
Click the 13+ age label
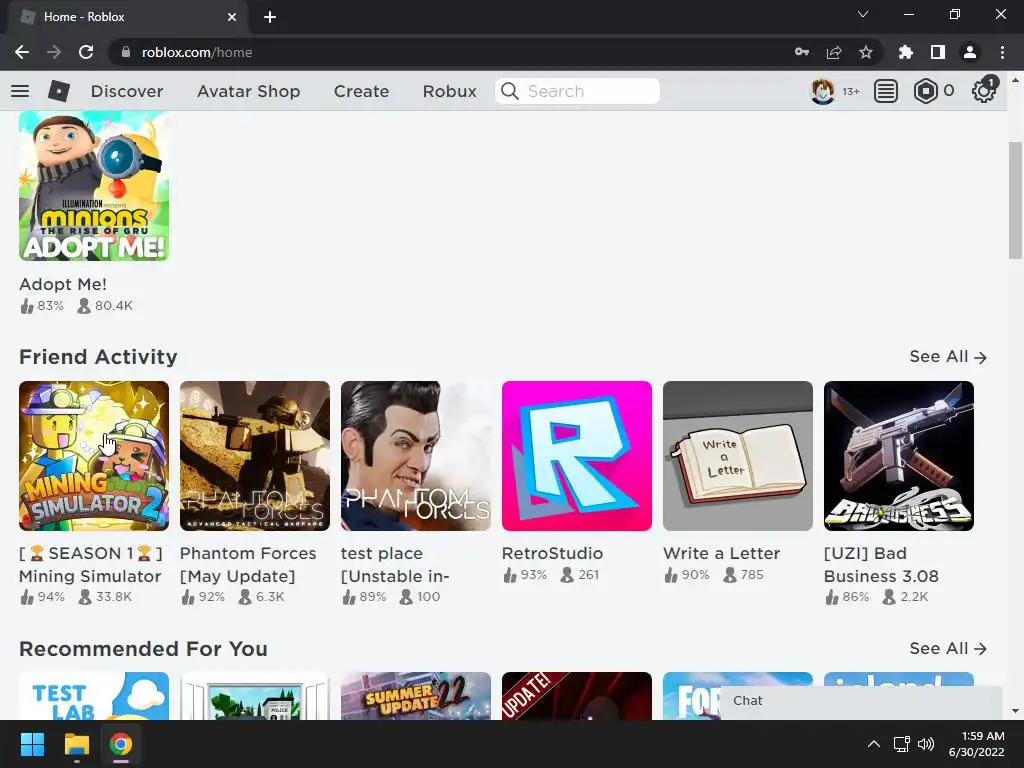coord(850,91)
